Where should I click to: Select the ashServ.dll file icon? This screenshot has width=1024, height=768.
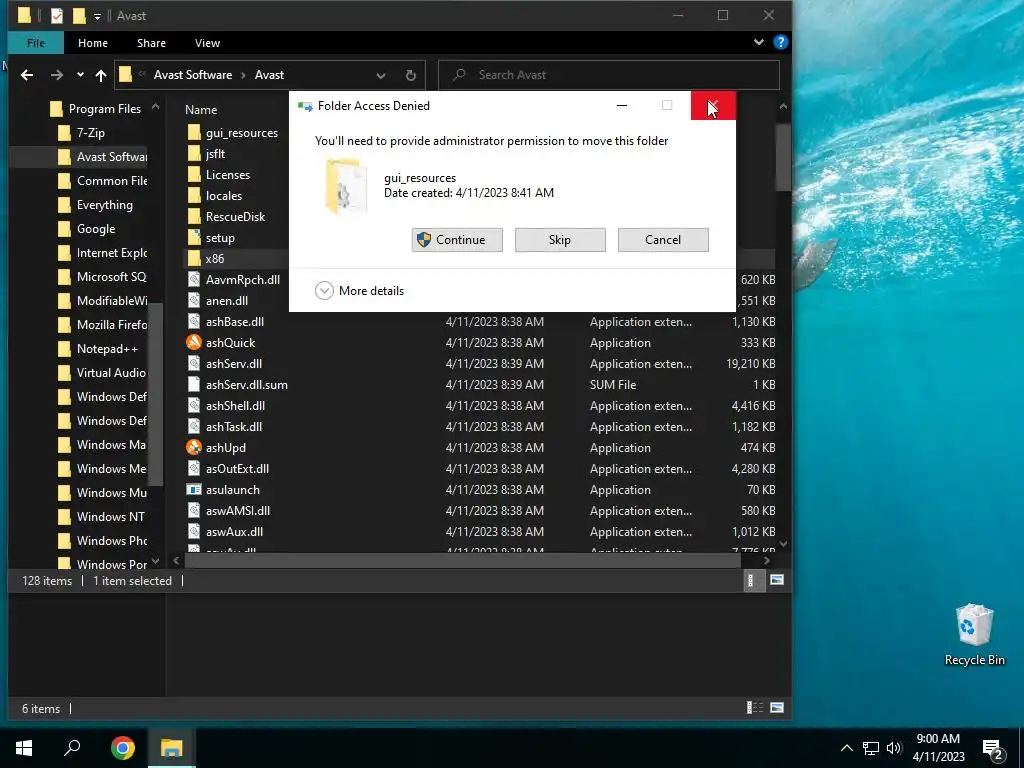coord(194,364)
